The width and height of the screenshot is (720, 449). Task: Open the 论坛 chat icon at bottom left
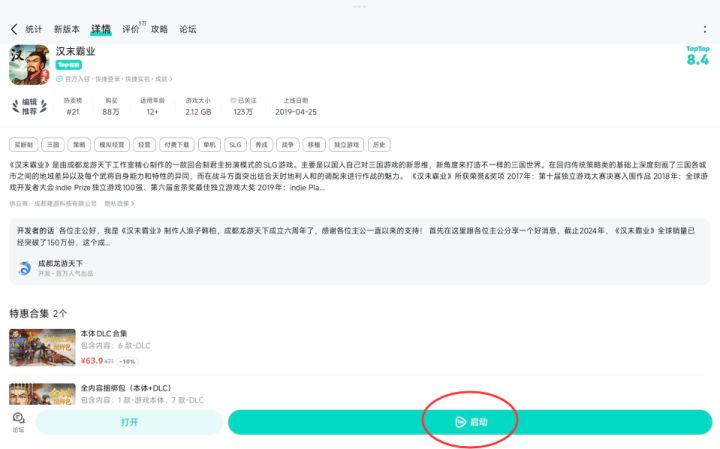[x=18, y=422]
